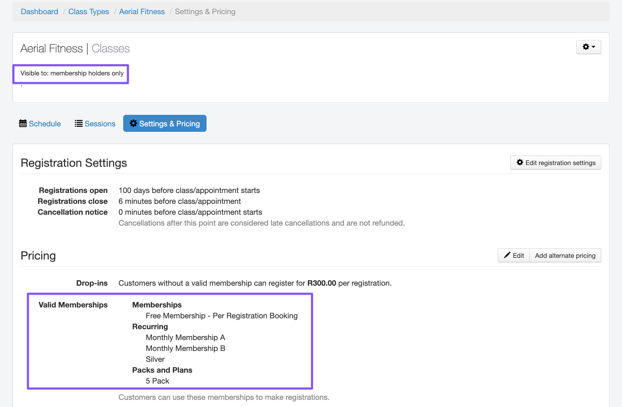Click the Settings & Pricing breadcrumb text
This screenshot has width=622, height=407.
pos(205,12)
